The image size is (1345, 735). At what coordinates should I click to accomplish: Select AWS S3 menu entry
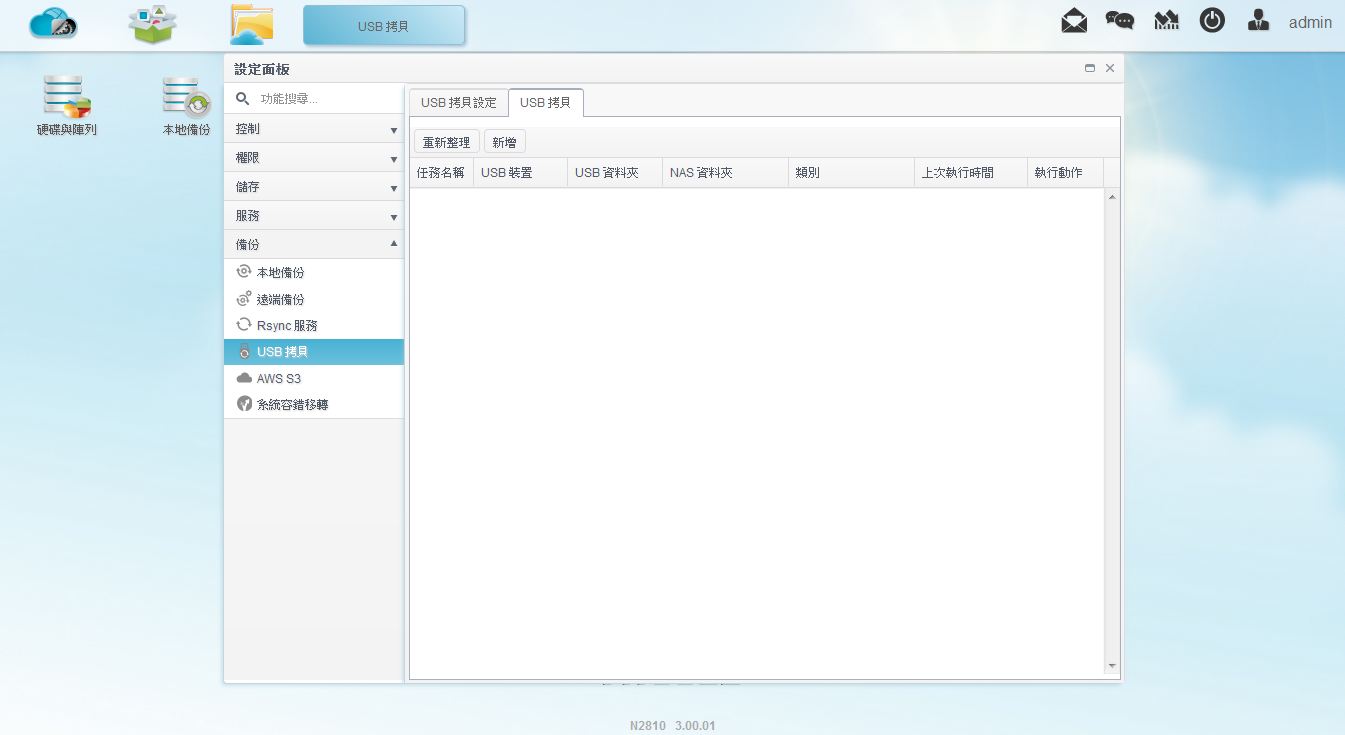pos(314,378)
